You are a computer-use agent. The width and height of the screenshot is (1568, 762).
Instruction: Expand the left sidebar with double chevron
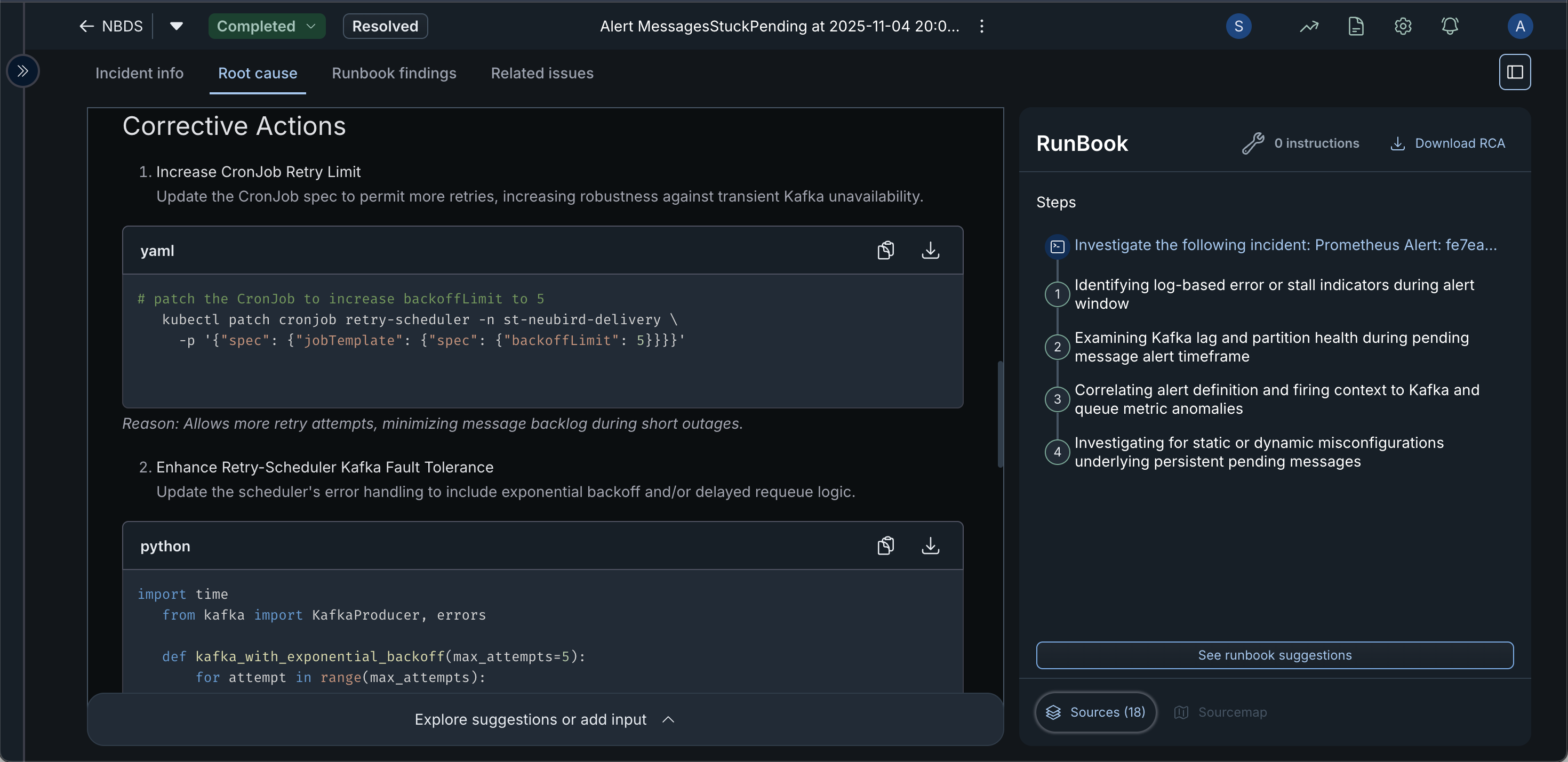pyautogui.click(x=22, y=70)
